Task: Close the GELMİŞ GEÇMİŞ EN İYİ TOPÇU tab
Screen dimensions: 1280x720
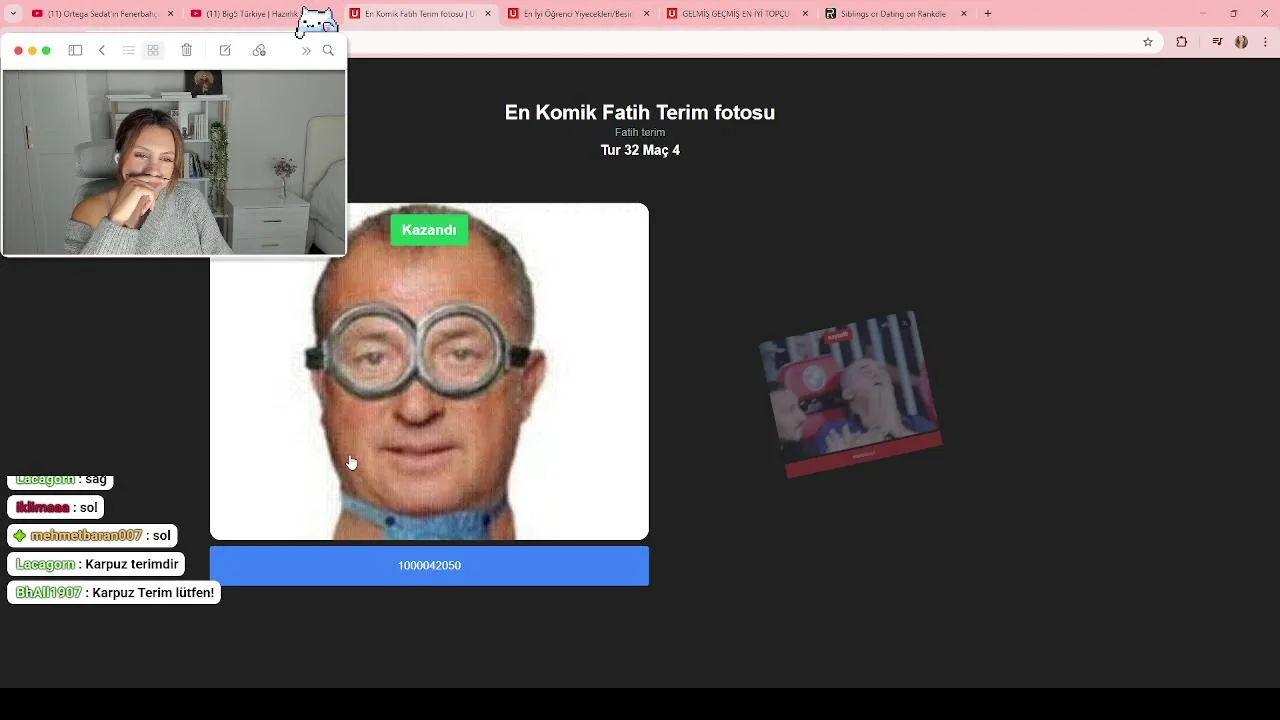Action: click(805, 14)
